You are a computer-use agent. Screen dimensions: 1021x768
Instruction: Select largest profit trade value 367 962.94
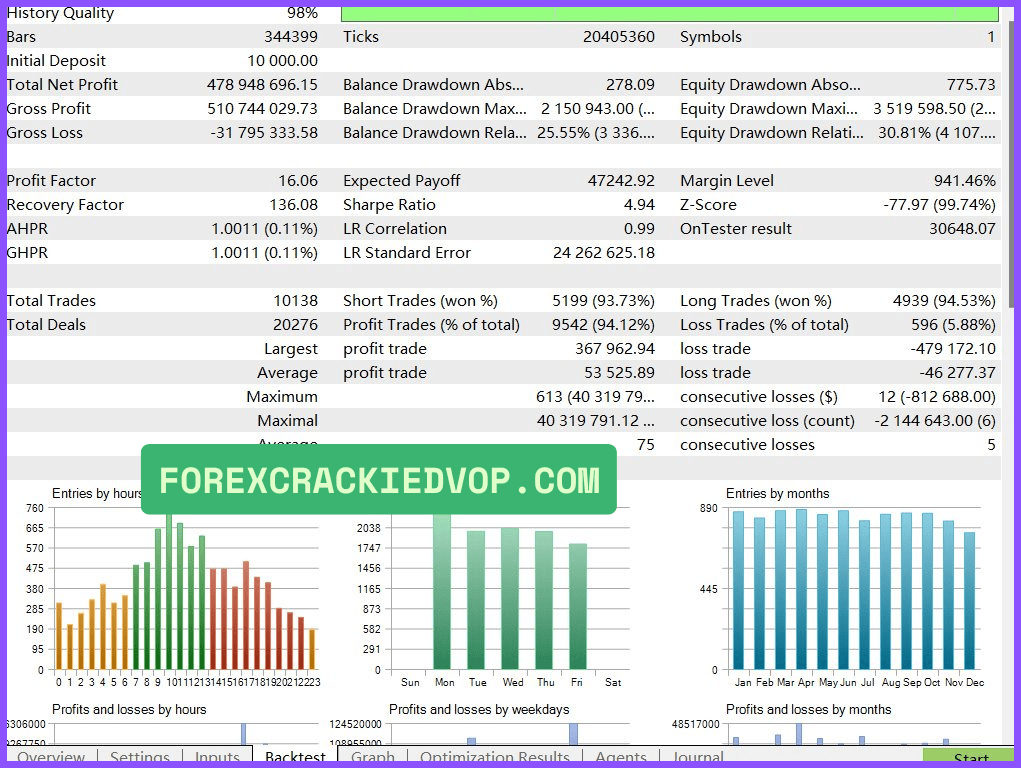tap(615, 349)
